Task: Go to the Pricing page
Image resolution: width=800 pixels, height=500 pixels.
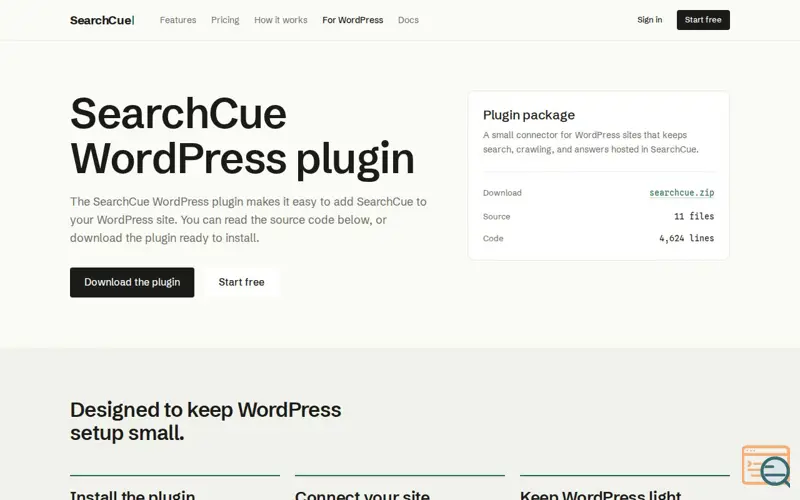Action: 225,20
